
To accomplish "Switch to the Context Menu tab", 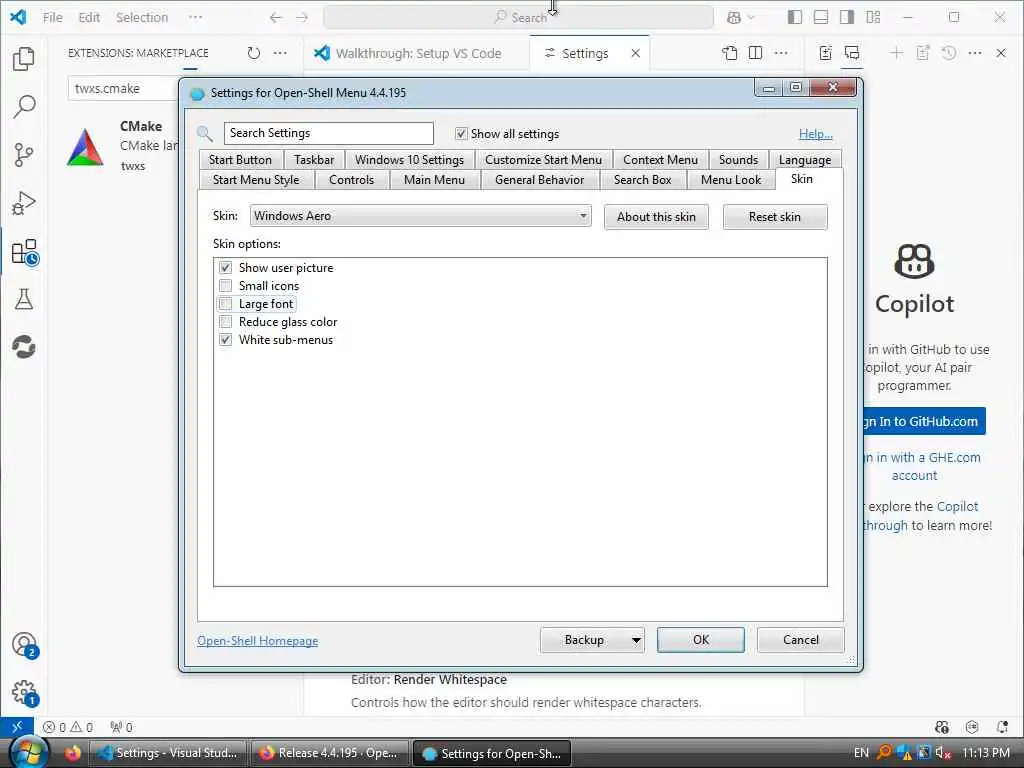I will pyautogui.click(x=660, y=160).
